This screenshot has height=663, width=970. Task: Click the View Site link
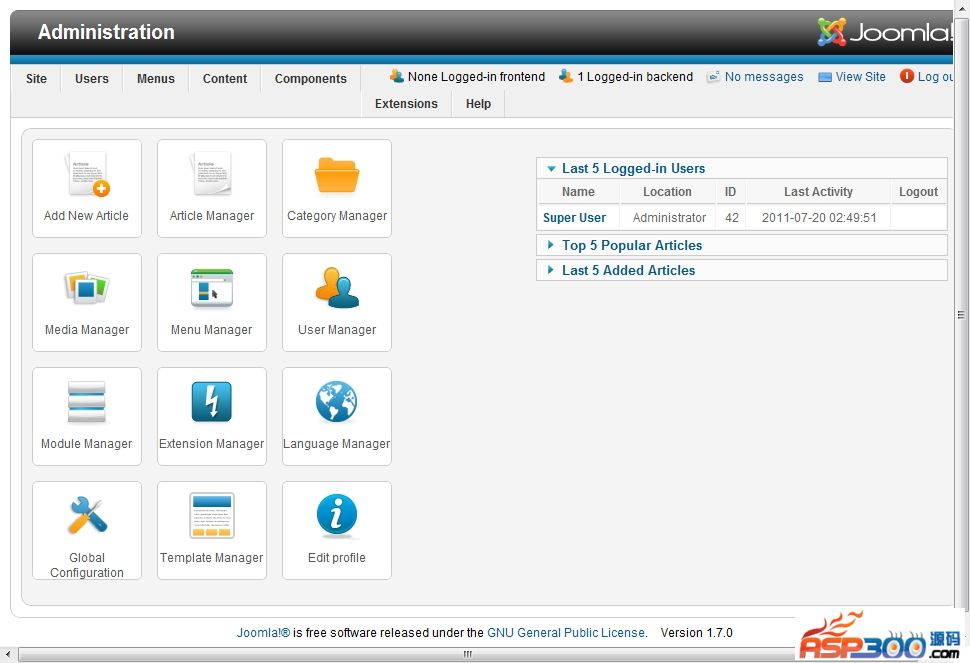point(861,77)
